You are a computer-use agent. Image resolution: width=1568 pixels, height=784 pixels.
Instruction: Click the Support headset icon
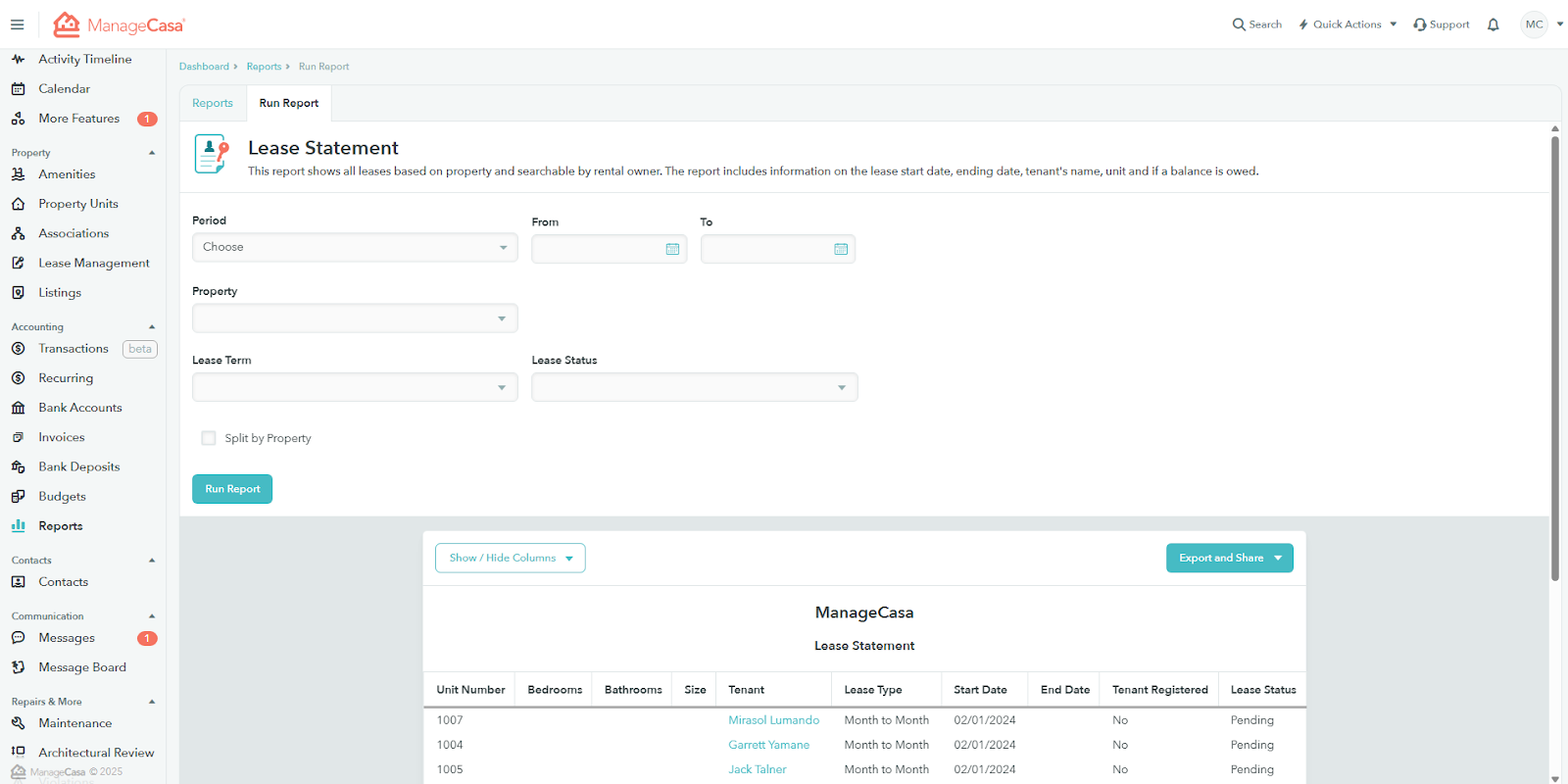[1419, 24]
